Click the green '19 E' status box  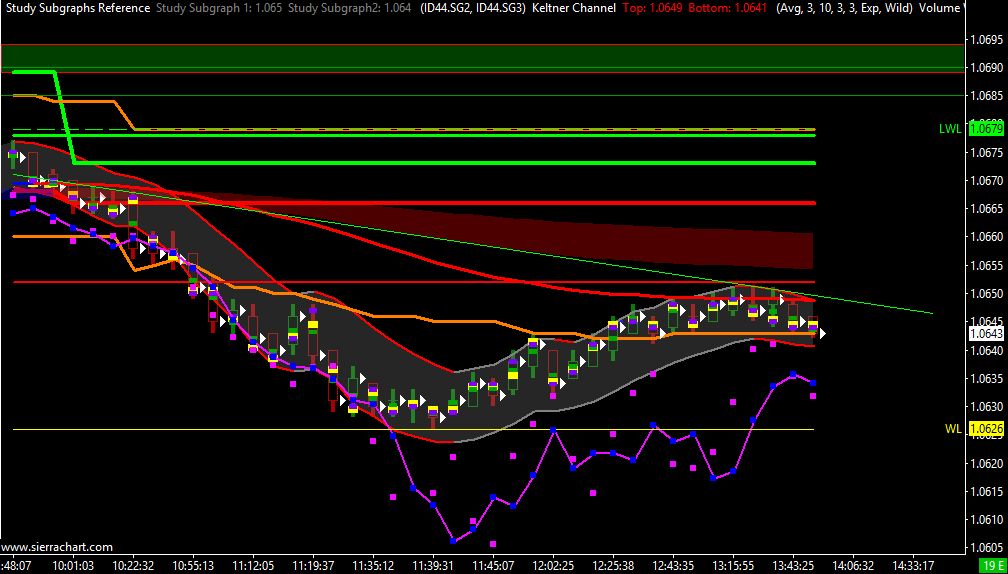993,565
